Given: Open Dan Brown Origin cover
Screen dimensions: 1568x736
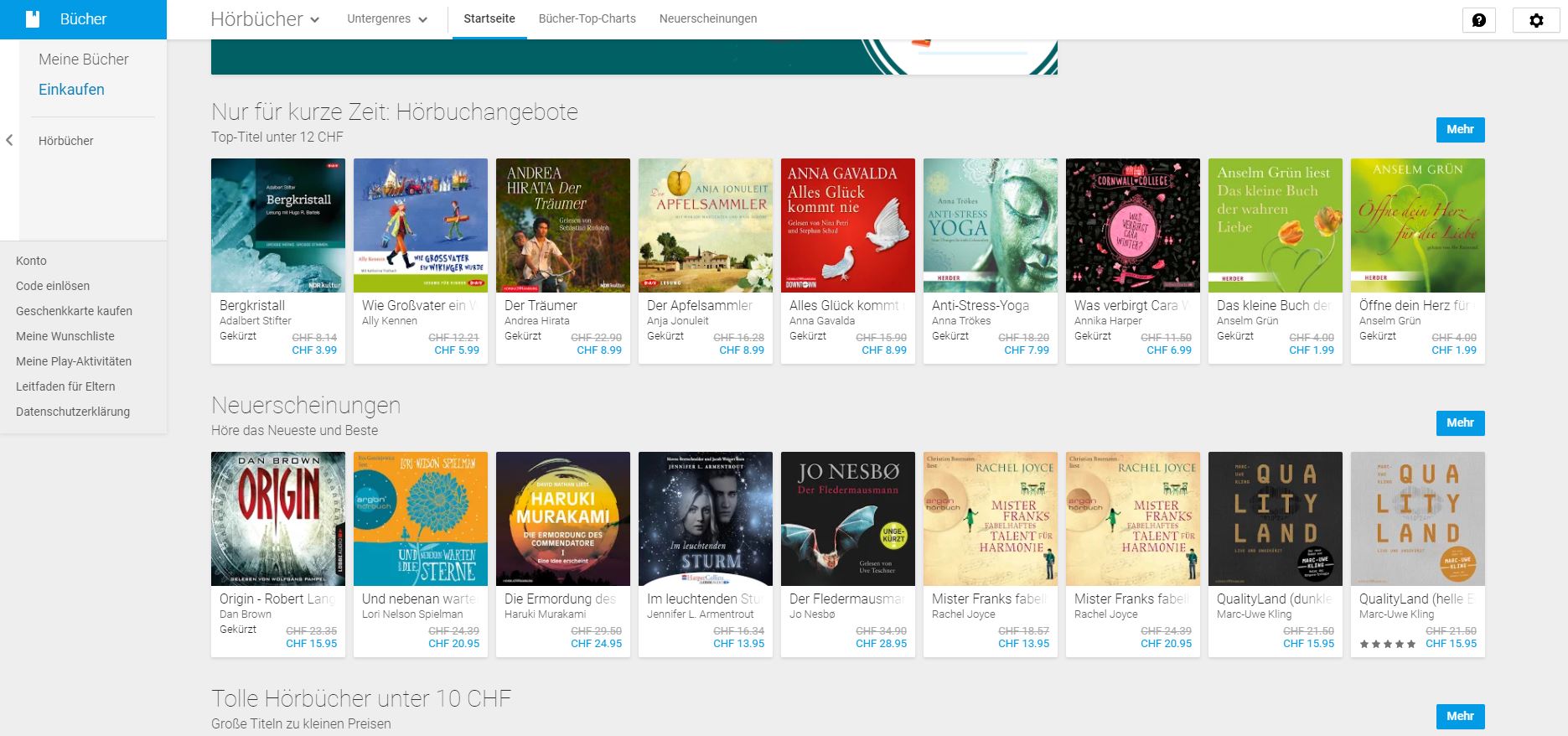Looking at the screenshot, I should [x=278, y=519].
